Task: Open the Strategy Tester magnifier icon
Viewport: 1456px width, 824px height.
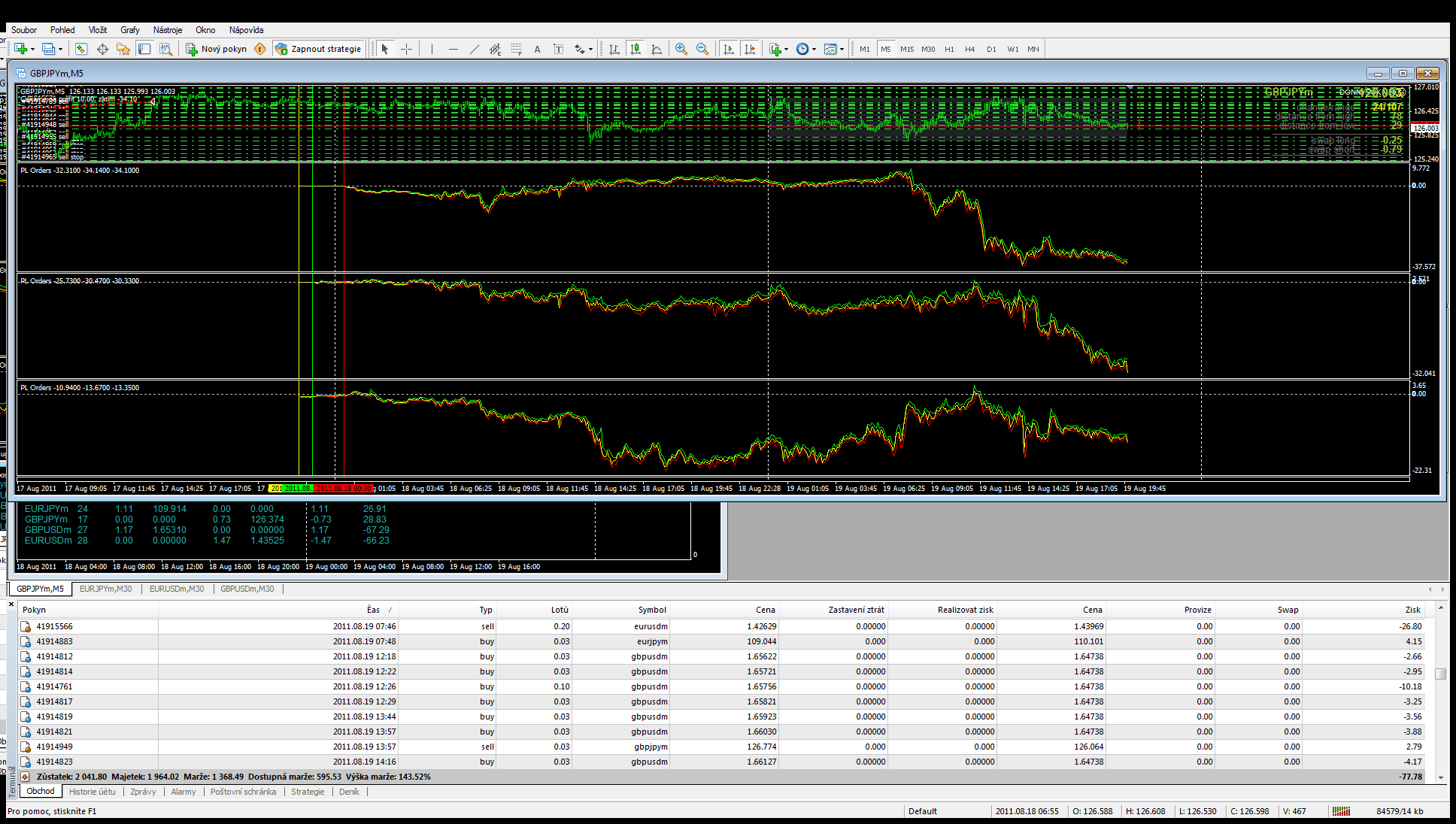Action: (x=165, y=49)
